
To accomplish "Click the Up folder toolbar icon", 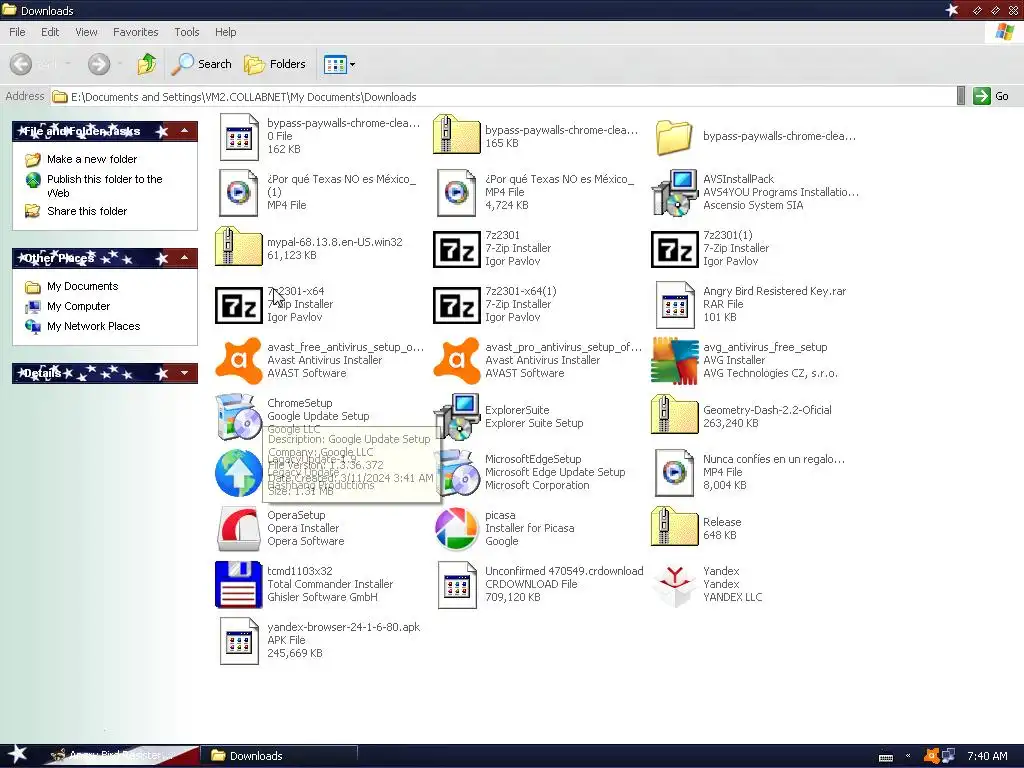I will click(147, 64).
